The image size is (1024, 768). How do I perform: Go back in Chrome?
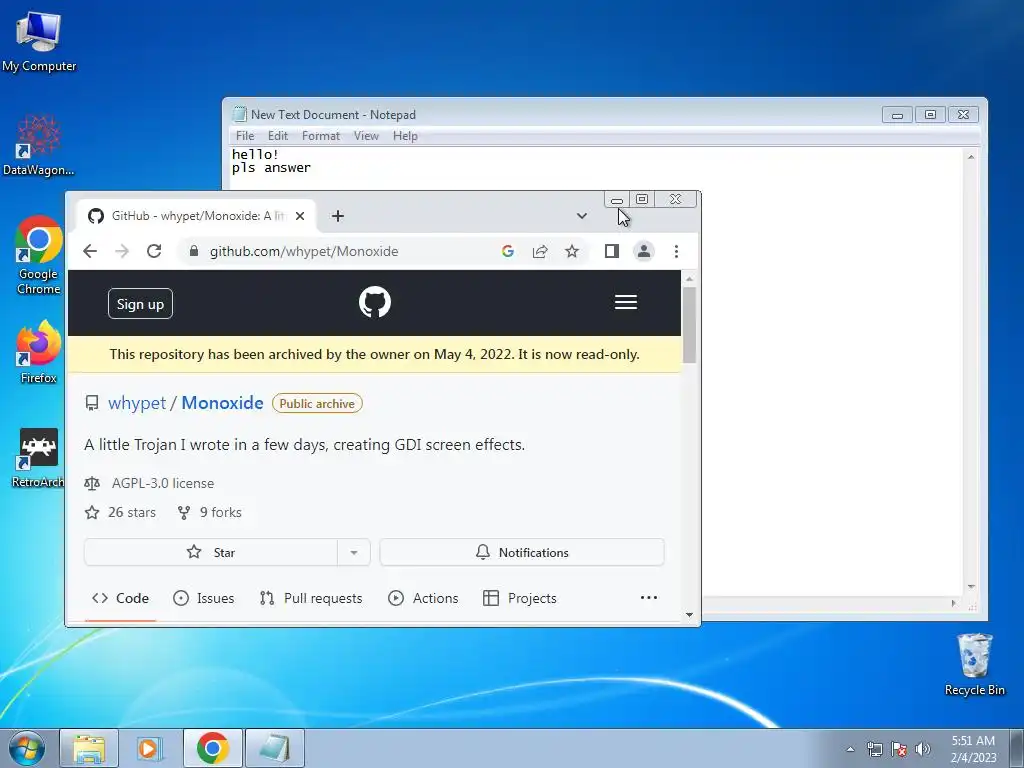click(x=90, y=251)
